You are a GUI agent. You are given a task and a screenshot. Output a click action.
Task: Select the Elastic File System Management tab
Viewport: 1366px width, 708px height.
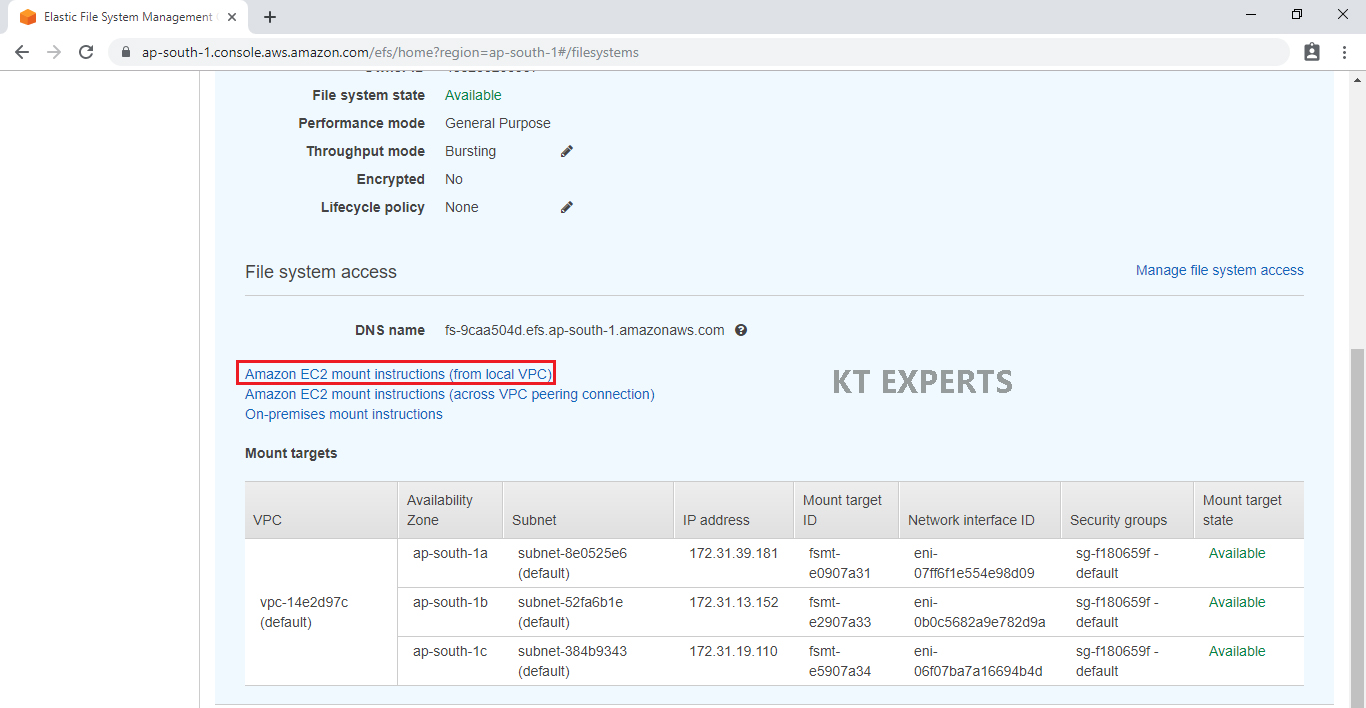[128, 17]
